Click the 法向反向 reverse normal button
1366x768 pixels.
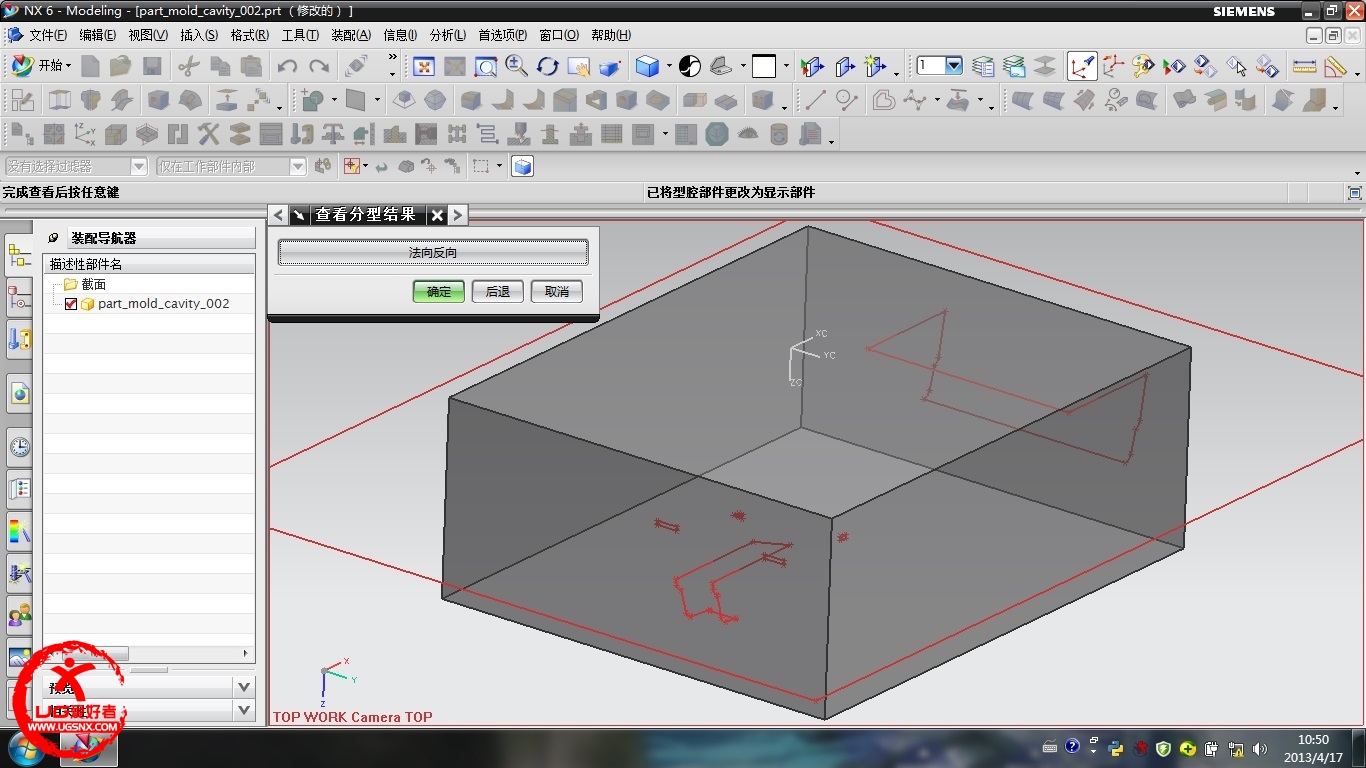tap(433, 253)
